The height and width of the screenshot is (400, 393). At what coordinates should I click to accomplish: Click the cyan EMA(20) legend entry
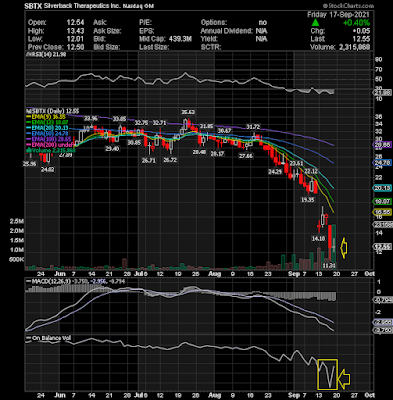point(48,128)
